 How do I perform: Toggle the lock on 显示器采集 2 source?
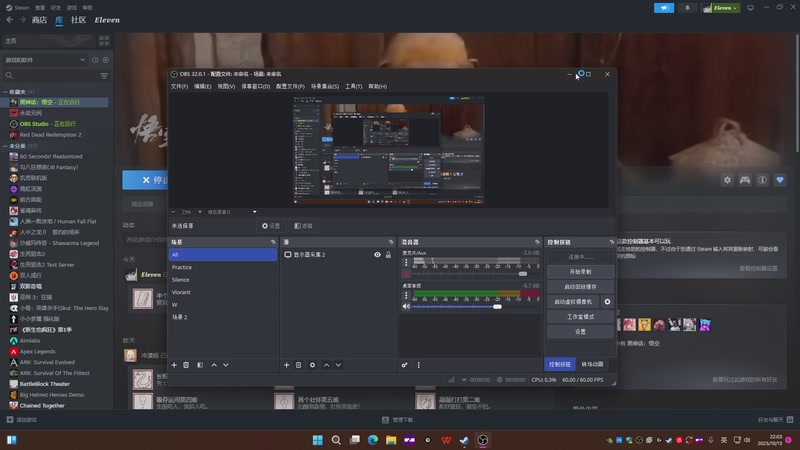pos(388,255)
